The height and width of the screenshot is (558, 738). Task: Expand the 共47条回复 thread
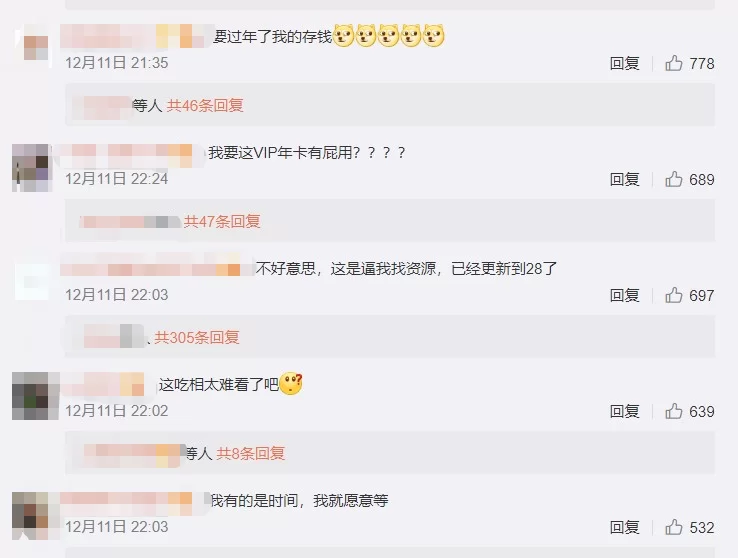(x=222, y=221)
